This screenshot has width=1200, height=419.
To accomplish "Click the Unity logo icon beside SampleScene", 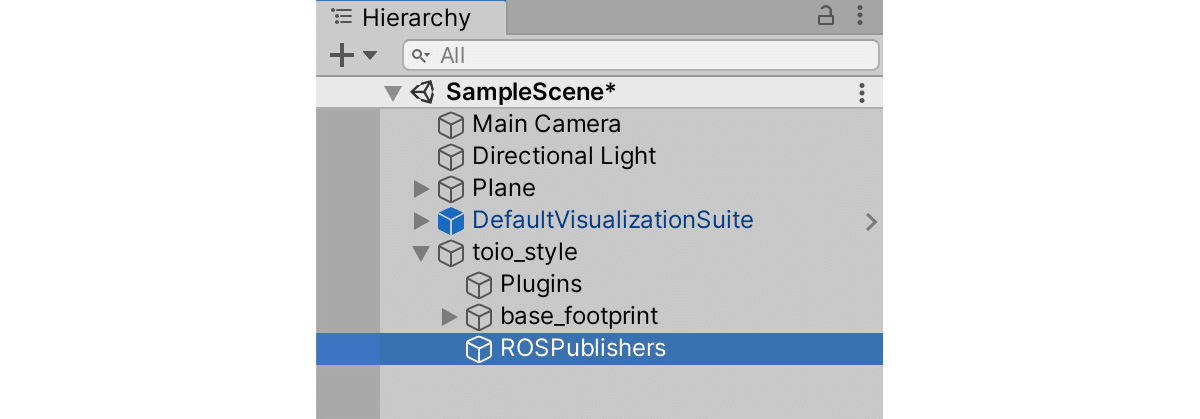I will (x=423, y=93).
